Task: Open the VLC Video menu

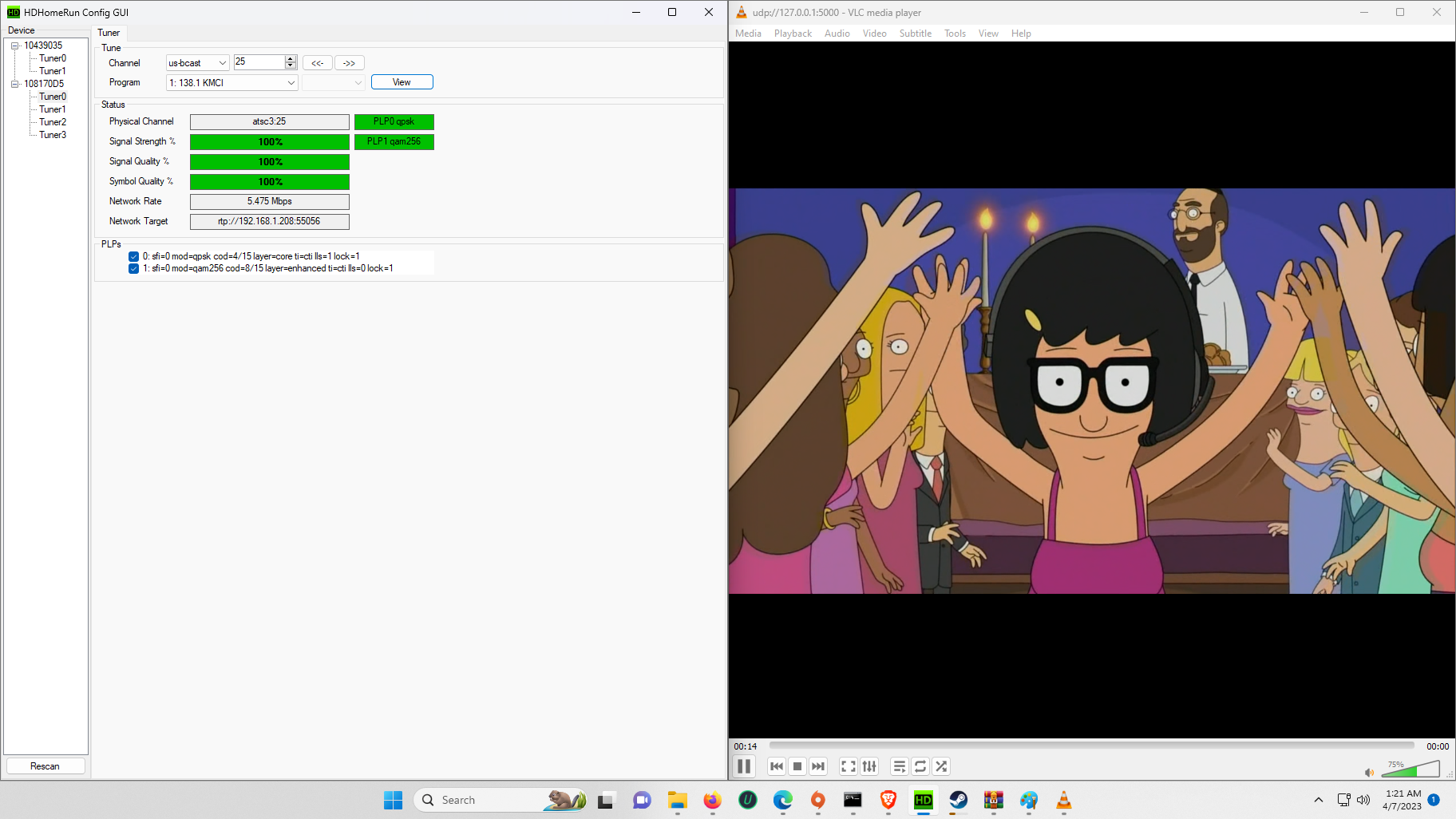Action: point(875,34)
